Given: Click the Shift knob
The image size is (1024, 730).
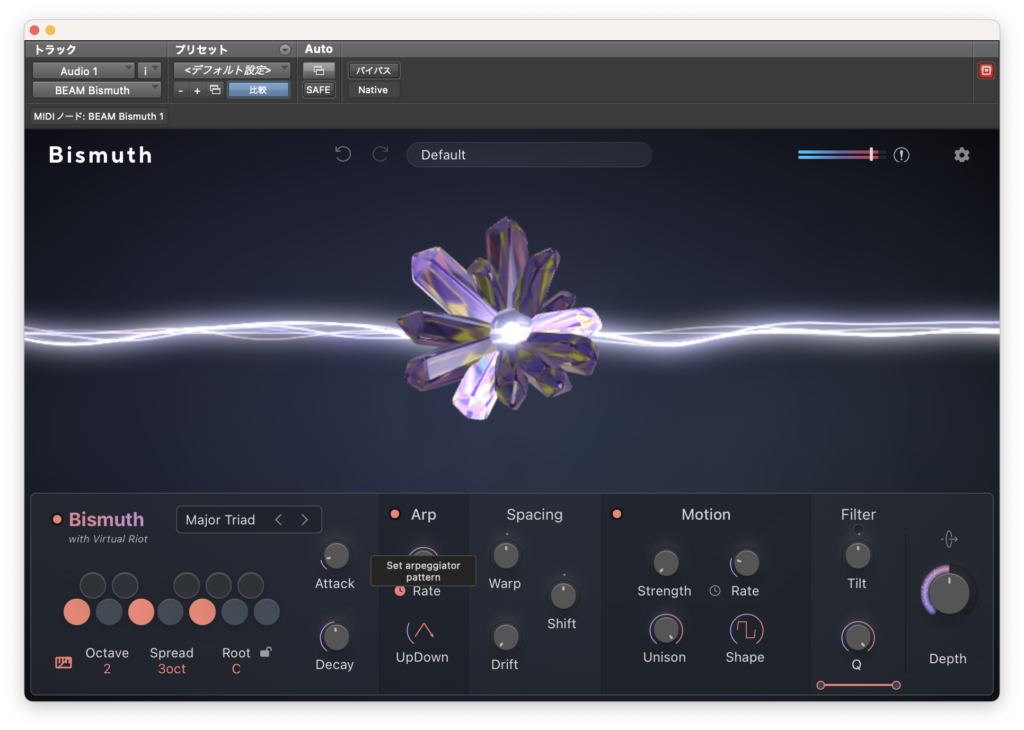Looking at the screenshot, I should 562,595.
